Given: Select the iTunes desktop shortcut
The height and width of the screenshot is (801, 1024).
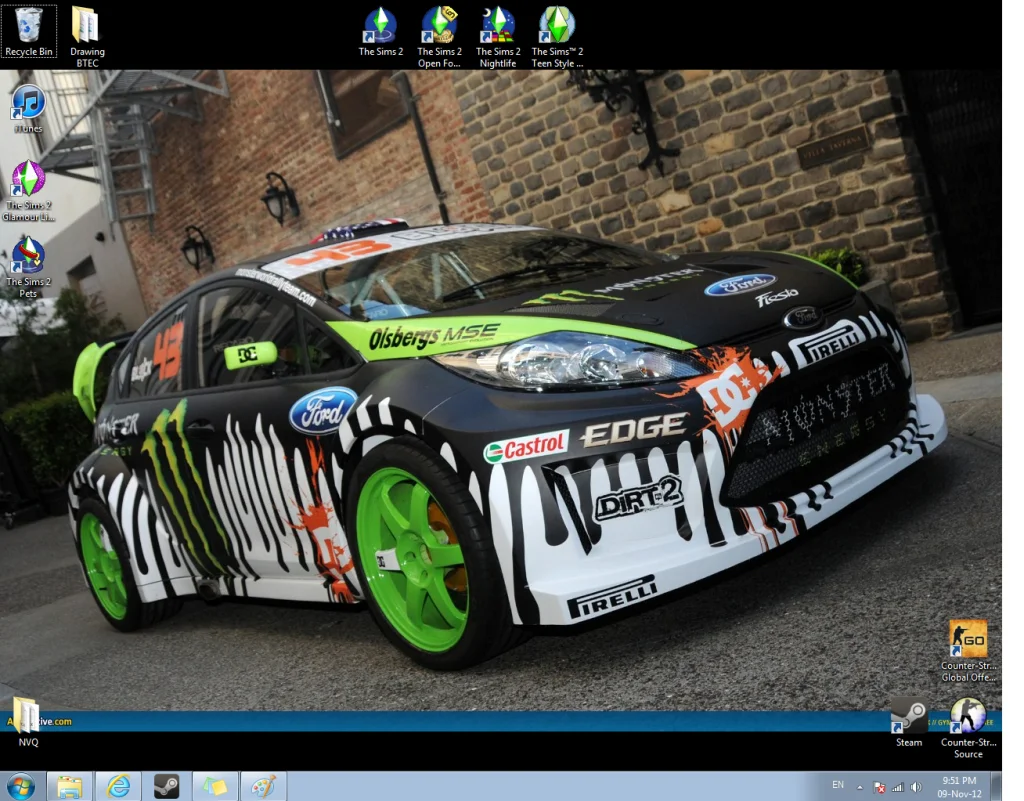Looking at the screenshot, I should click(28, 109).
